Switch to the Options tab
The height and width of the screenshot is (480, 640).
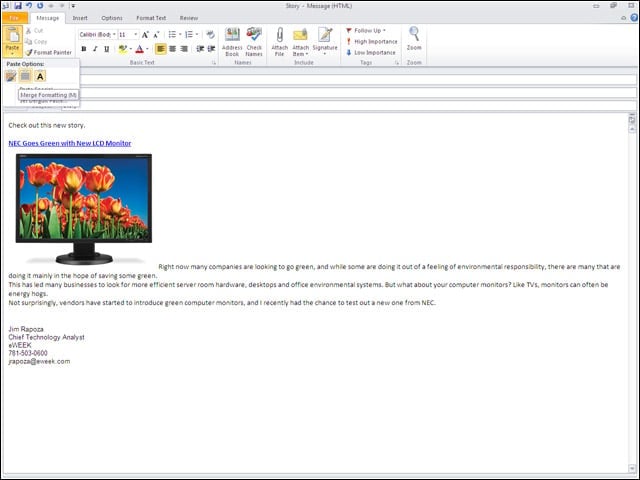pos(111,18)
